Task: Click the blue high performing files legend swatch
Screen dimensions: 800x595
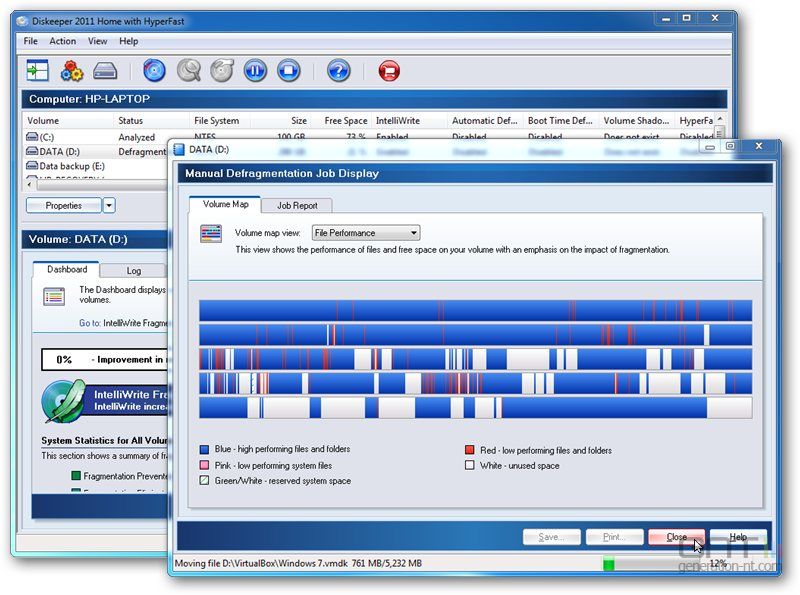Action: pos(204,449)
